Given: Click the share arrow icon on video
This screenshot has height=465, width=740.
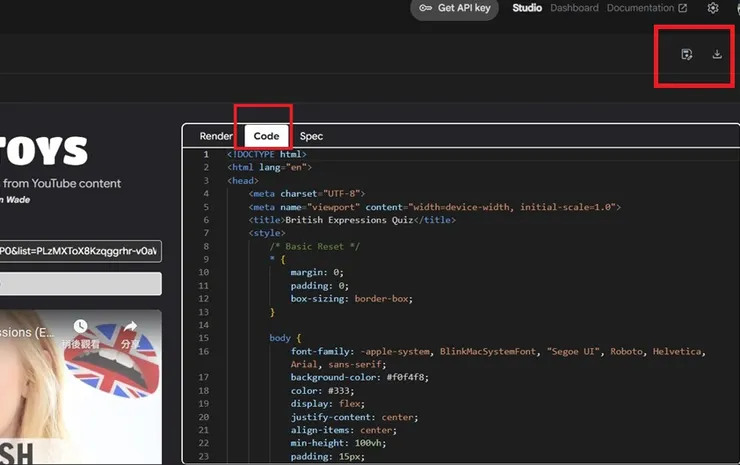Looking at the screenshot, I should [x=131, y=326].
